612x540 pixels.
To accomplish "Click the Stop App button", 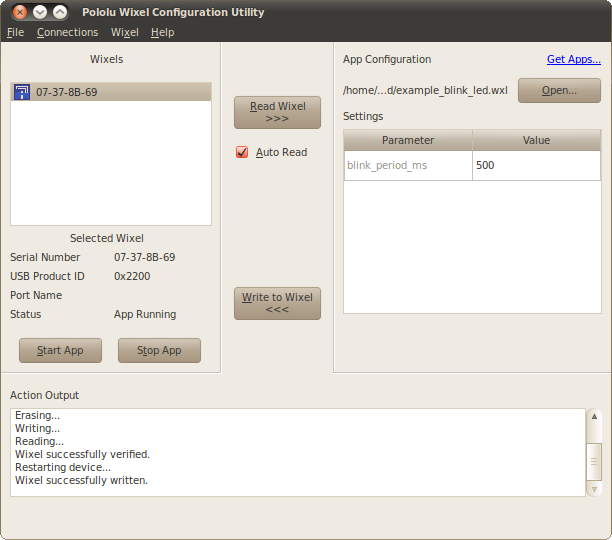I will click(159, 350).
